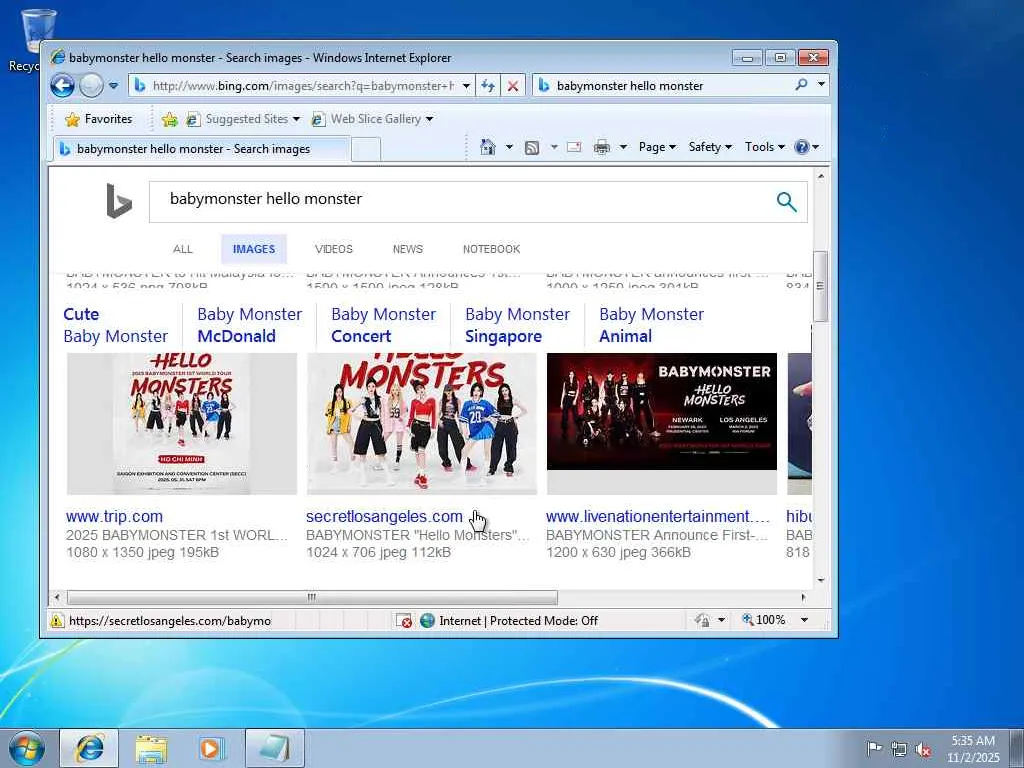
Task: Click the IE Back arrow button
Action: tap(63, 86)
